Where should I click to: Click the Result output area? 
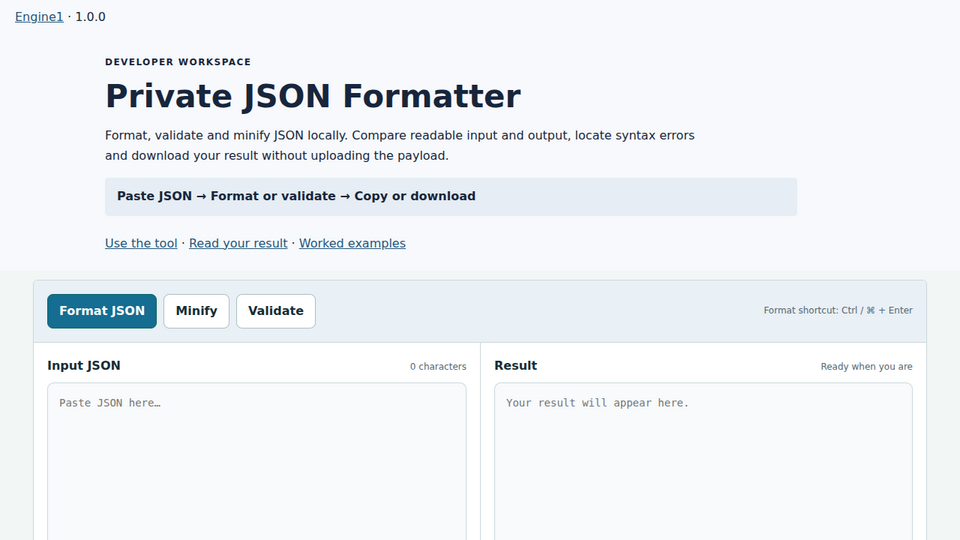[703, 462]
